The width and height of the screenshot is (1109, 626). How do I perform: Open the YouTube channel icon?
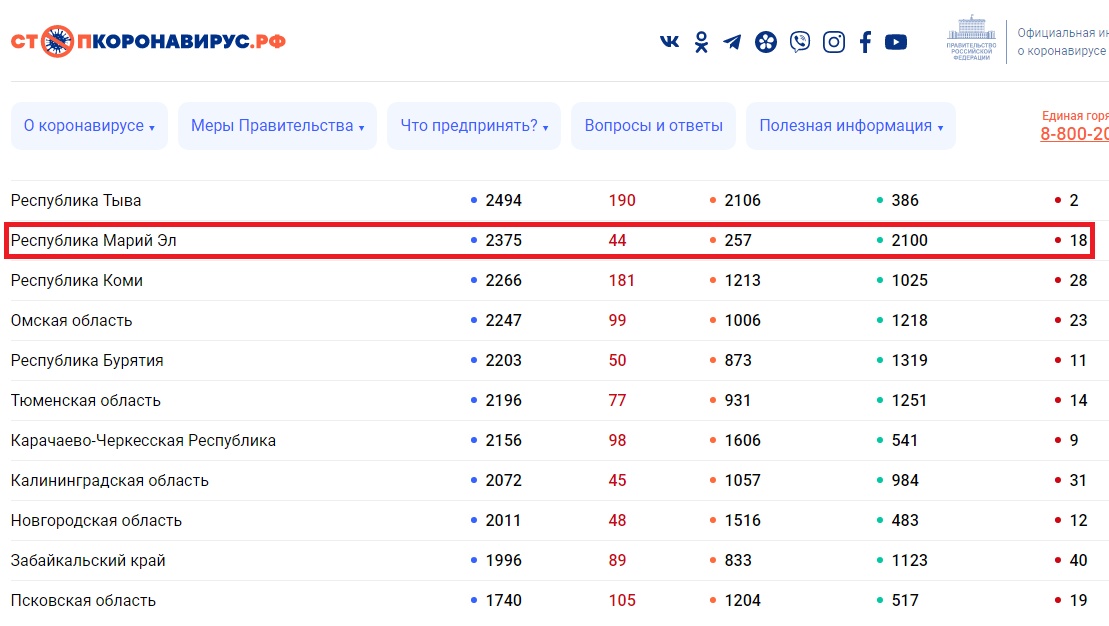(896, 42)
